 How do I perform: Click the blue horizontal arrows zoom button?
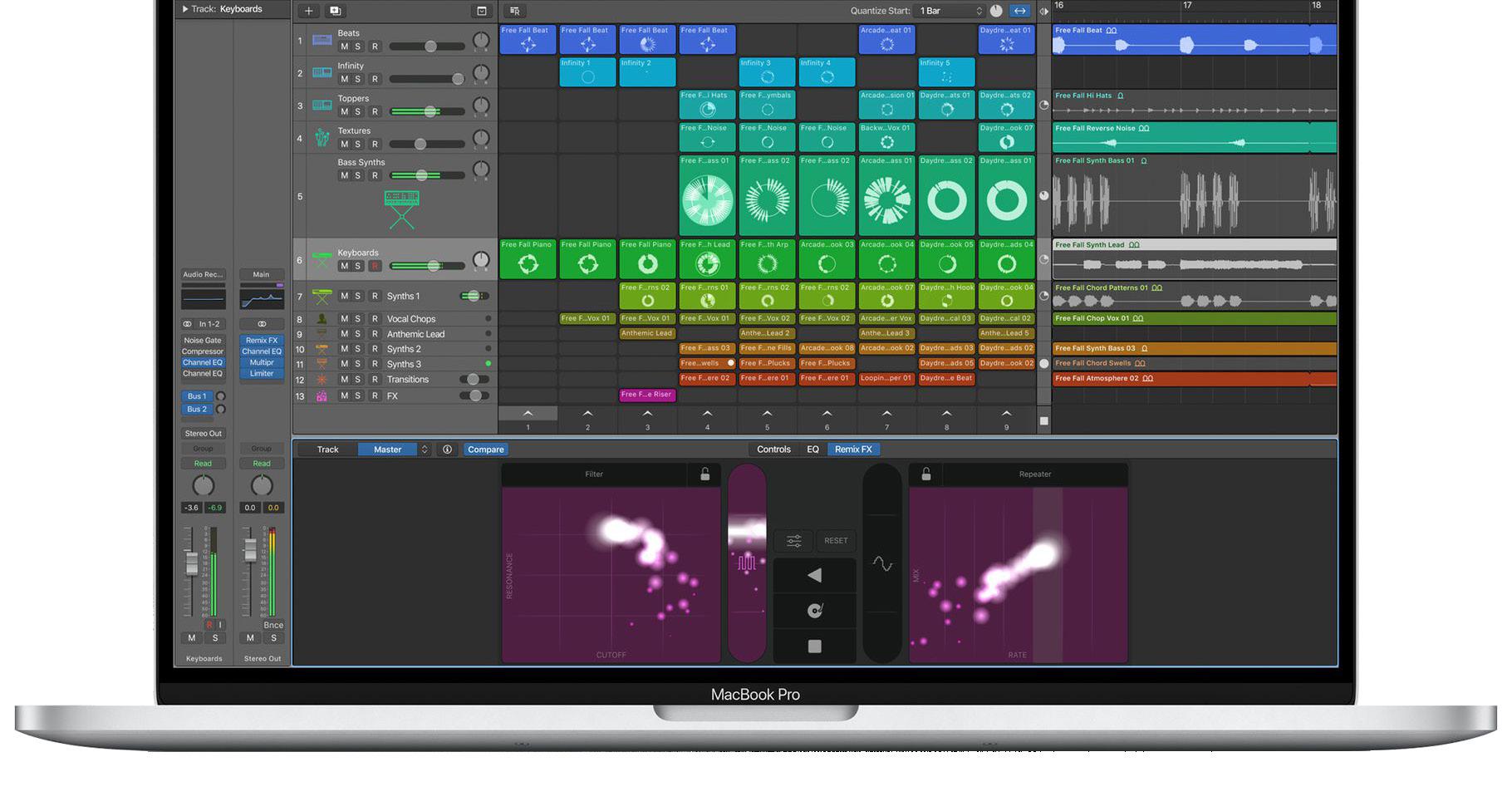(x=1019, y=11)
